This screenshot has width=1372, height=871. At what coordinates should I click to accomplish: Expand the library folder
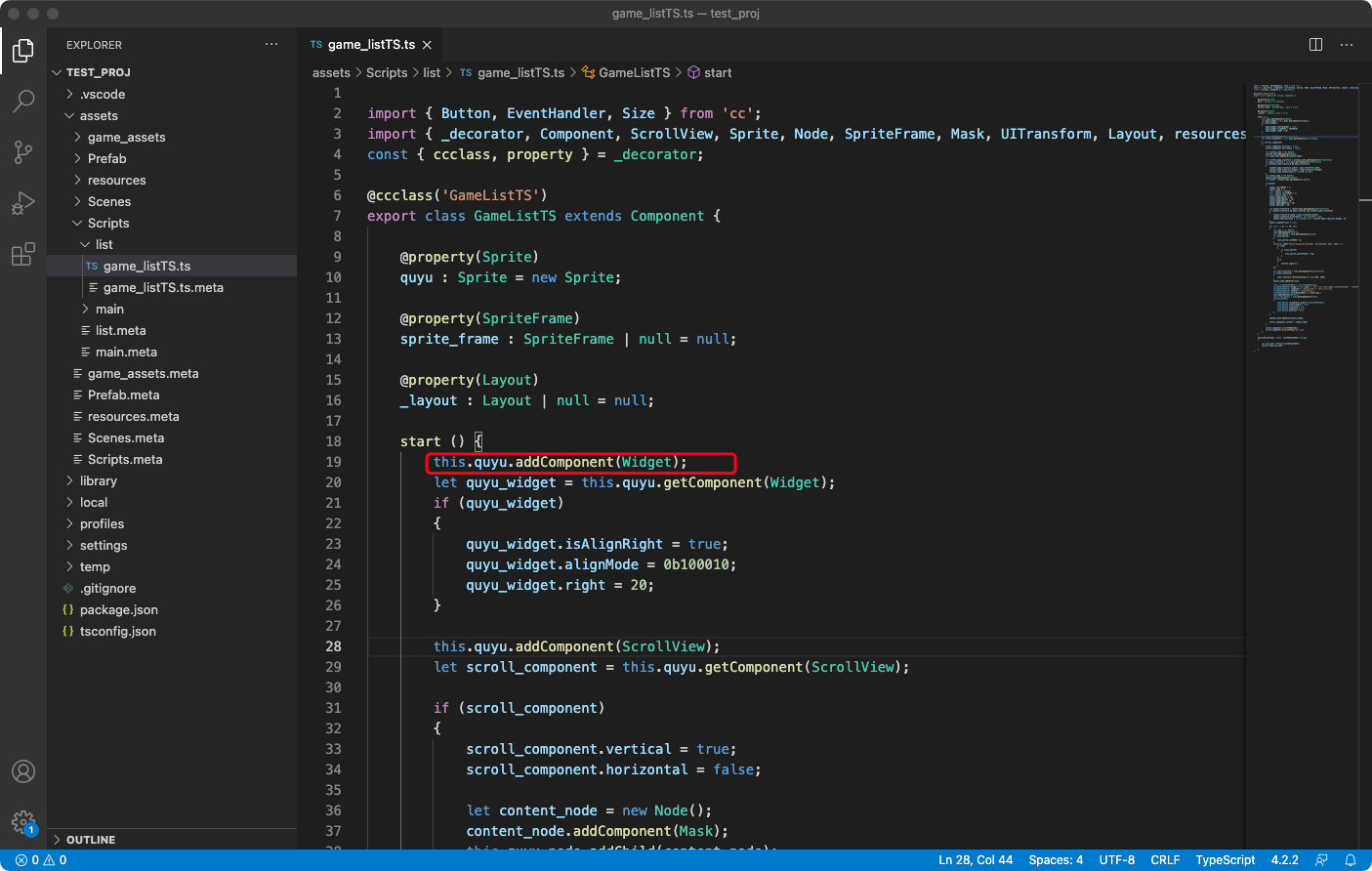tap(98, 480)
